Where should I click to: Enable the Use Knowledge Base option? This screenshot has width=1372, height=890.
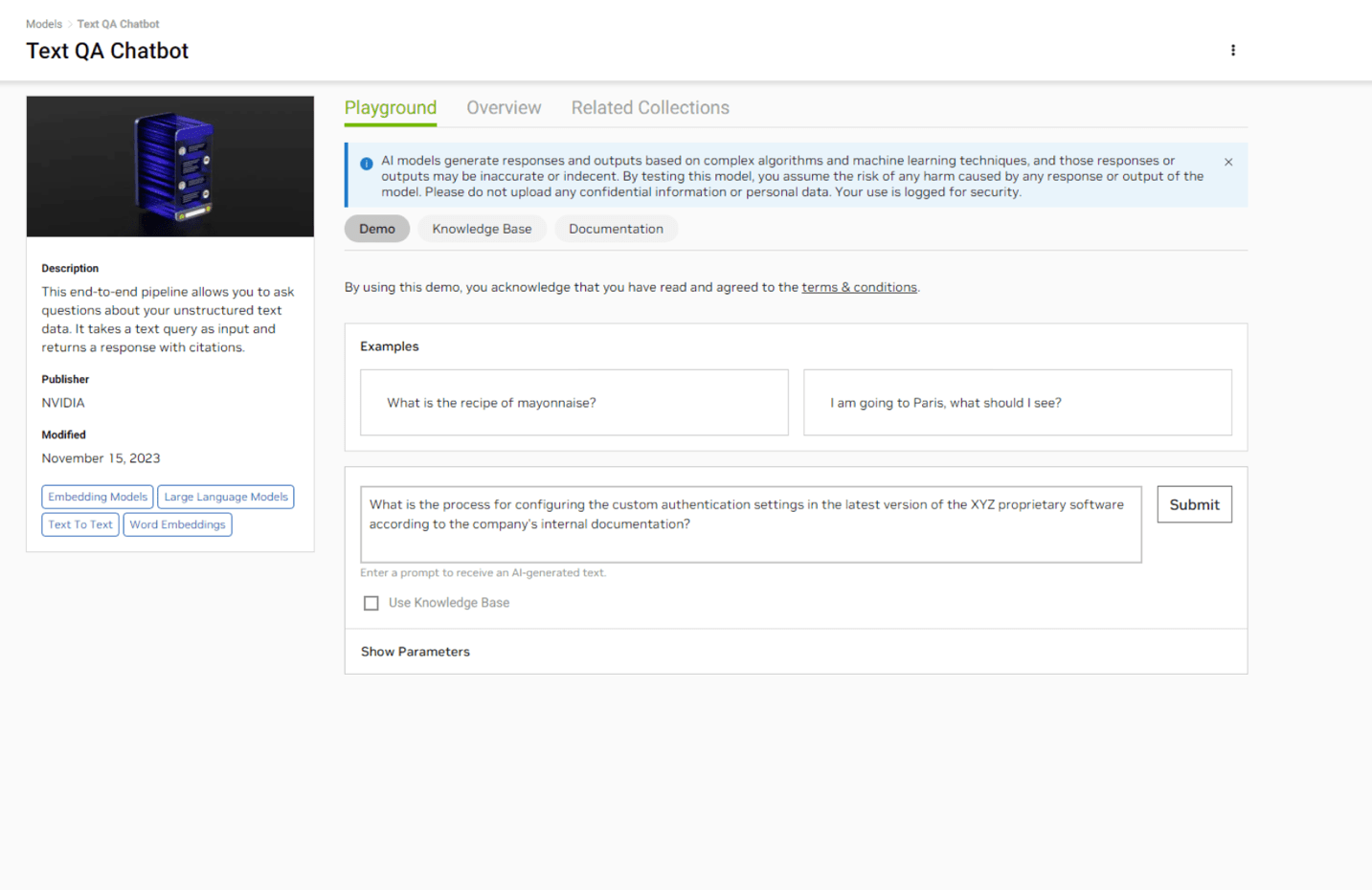pyautogui.click(x=371, y=603)
